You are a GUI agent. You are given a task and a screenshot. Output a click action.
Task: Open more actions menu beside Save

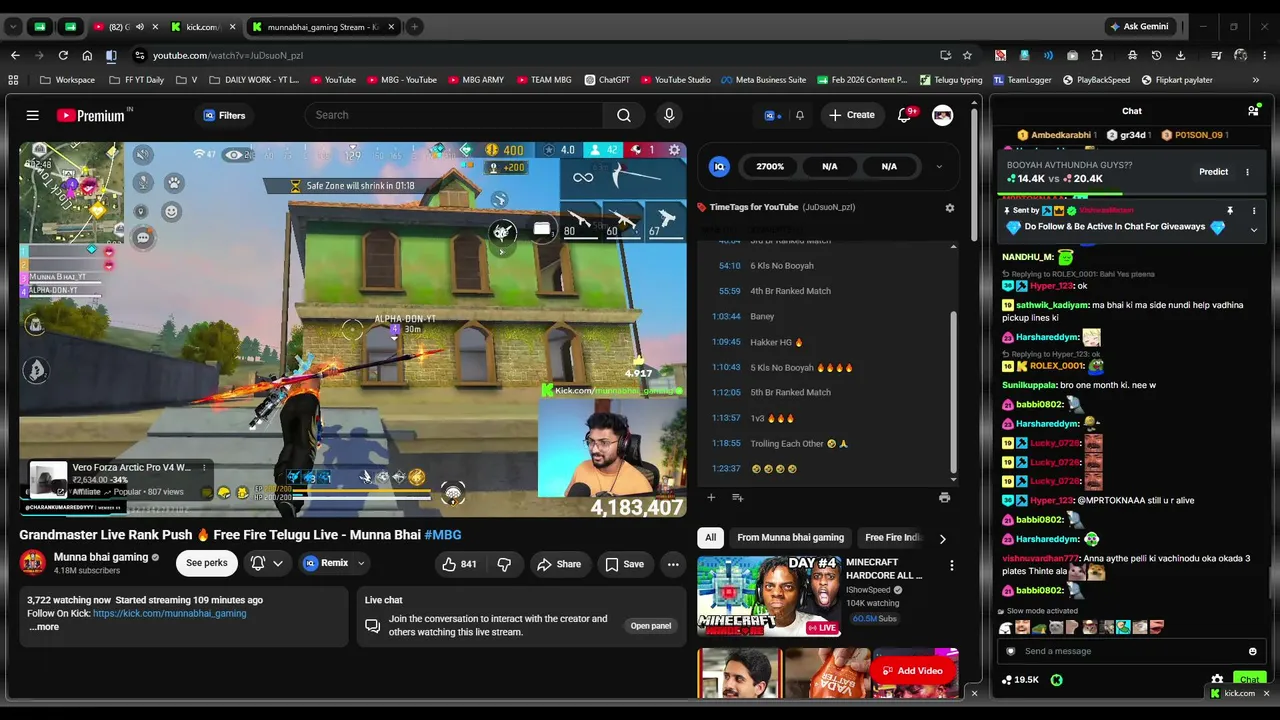(x=673, y=564)
